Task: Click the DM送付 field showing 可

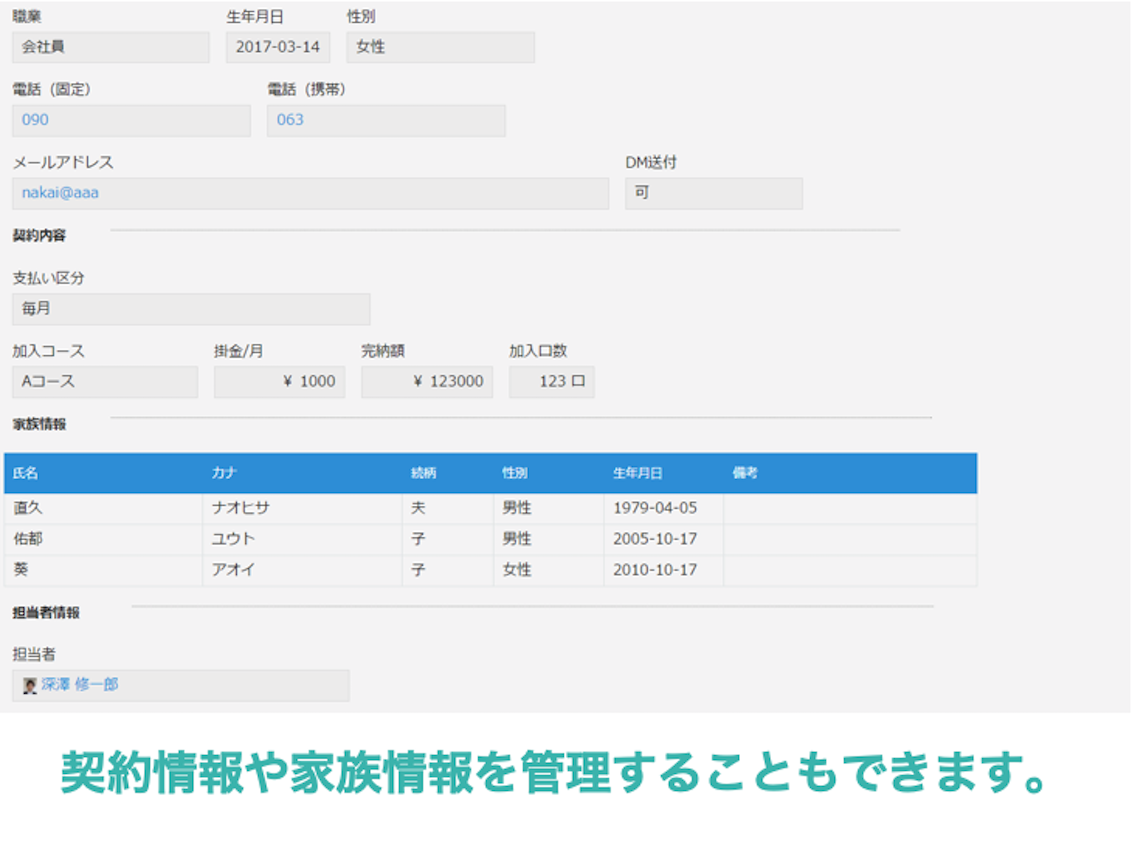Action: pos(713,193)
